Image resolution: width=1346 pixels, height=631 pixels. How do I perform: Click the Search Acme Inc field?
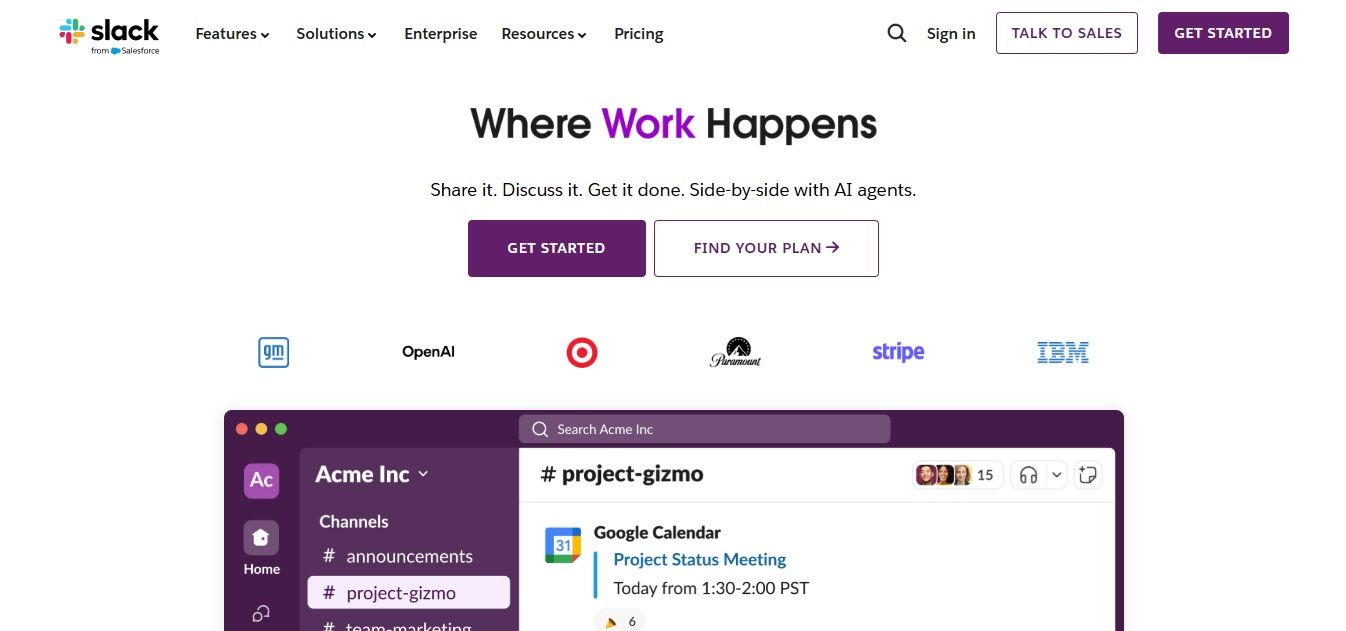coord(703,428)
